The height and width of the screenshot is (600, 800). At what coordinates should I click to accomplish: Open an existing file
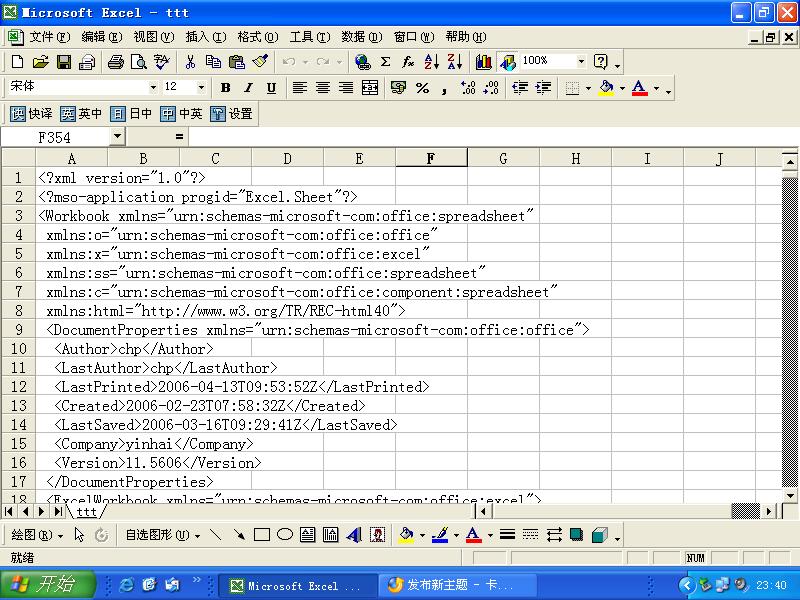point(40,62)
